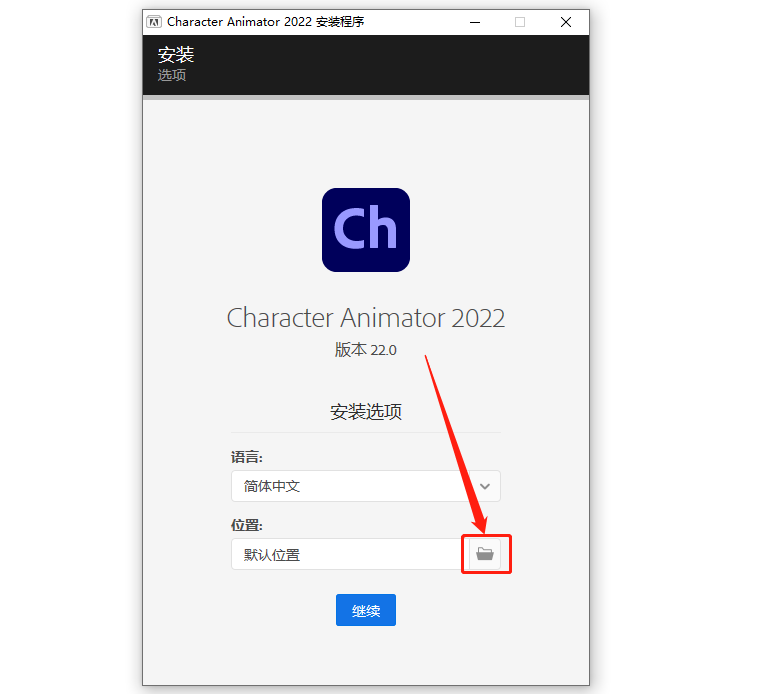Click the Adobe installer icon in title bar
The image size is (758, 694).
point(154,22)
